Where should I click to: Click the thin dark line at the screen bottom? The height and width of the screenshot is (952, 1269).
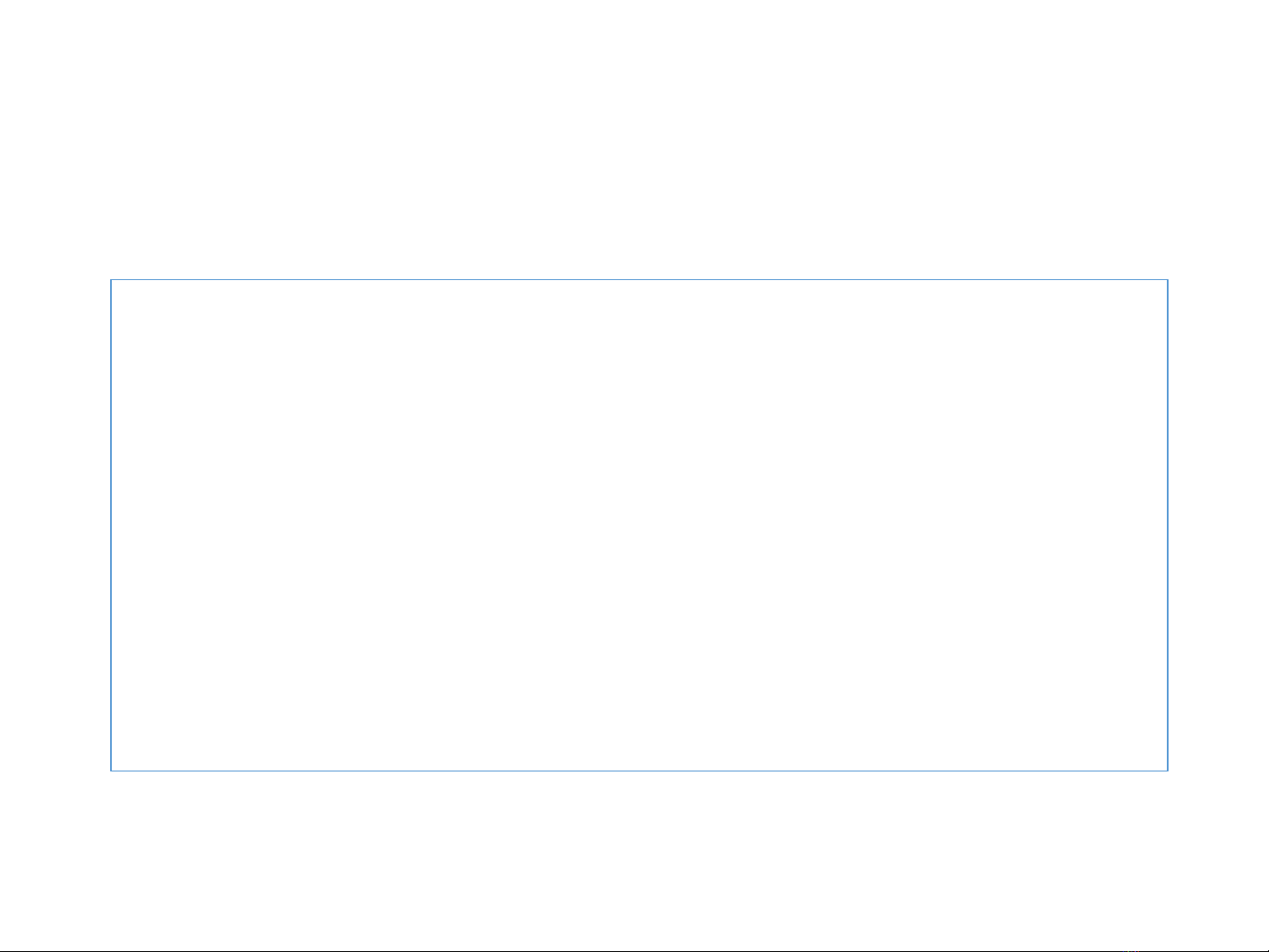(x=634, y=950)
